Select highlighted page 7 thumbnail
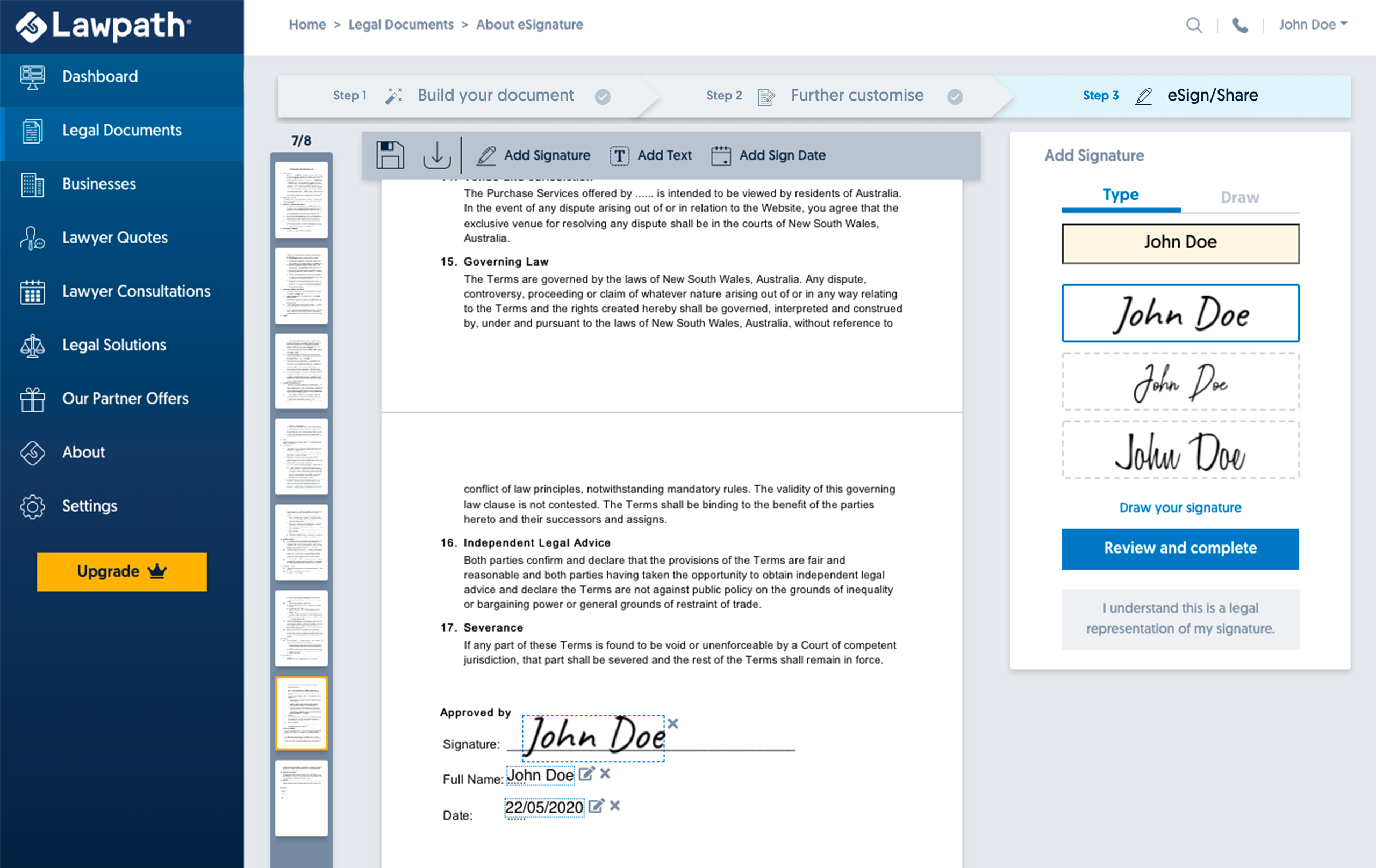The image size is (1376, 868). tap(301, 713)
